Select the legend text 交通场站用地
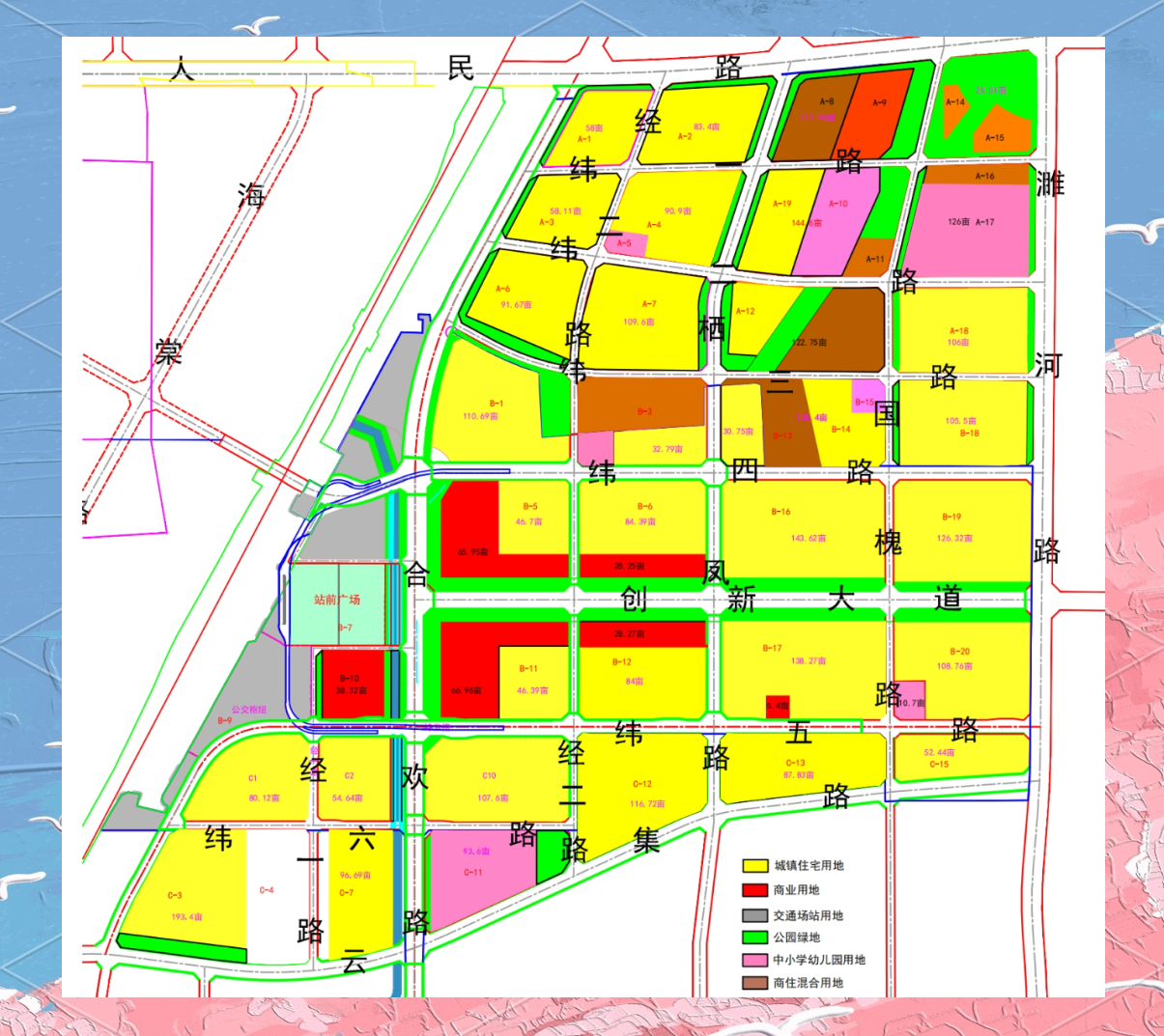Viewport: 1164px width, 1036px height. [809, 915]
